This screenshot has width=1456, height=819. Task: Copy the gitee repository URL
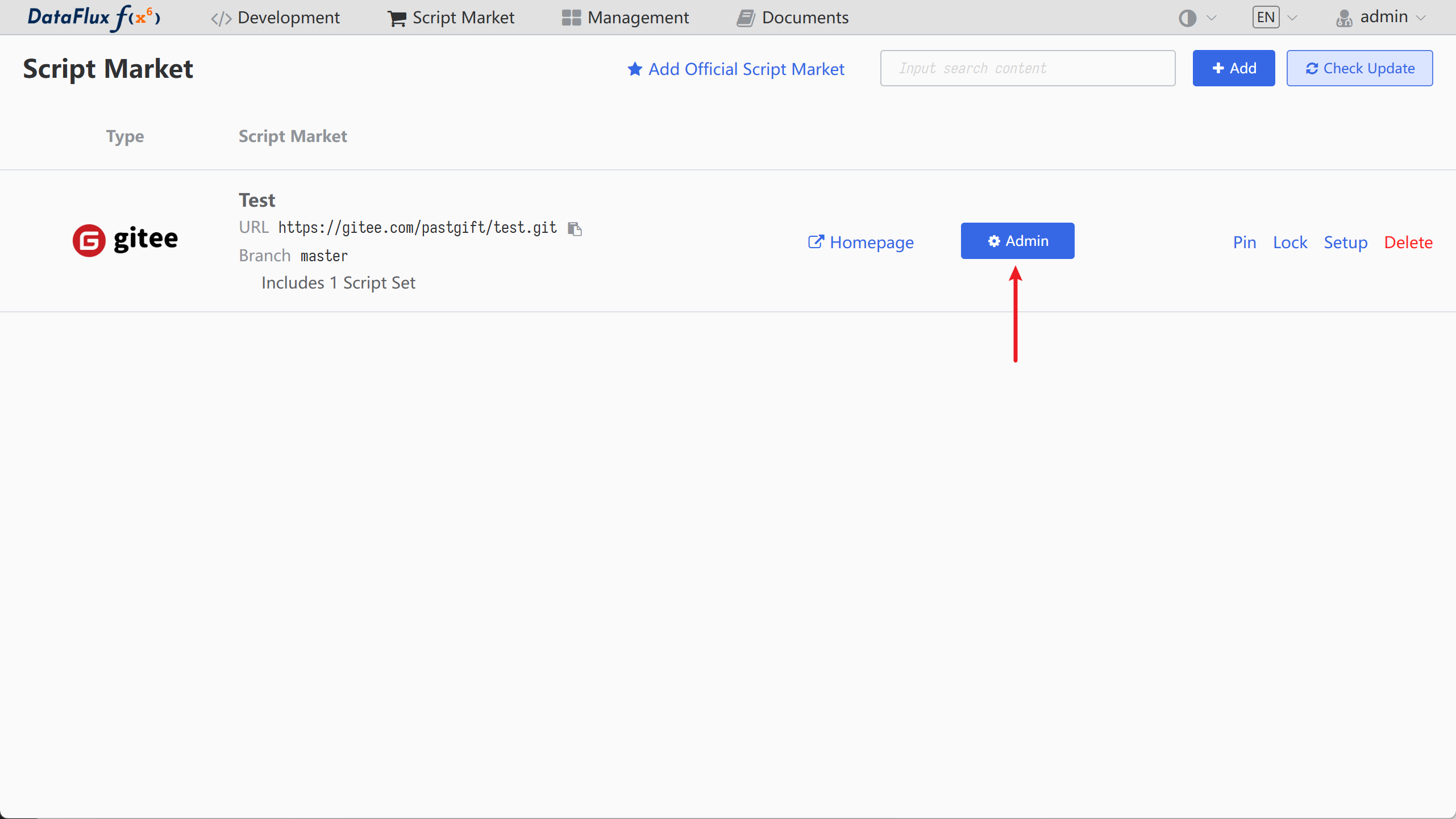[575, 228]
